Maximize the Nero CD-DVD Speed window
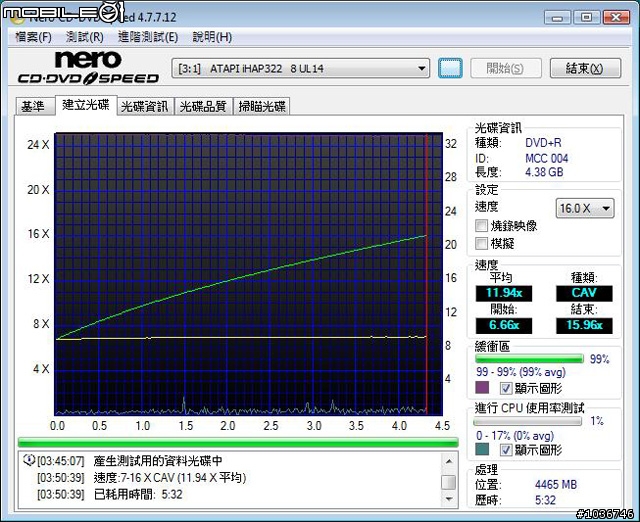Viewport: 640px width, 522px height. point(587,18)
